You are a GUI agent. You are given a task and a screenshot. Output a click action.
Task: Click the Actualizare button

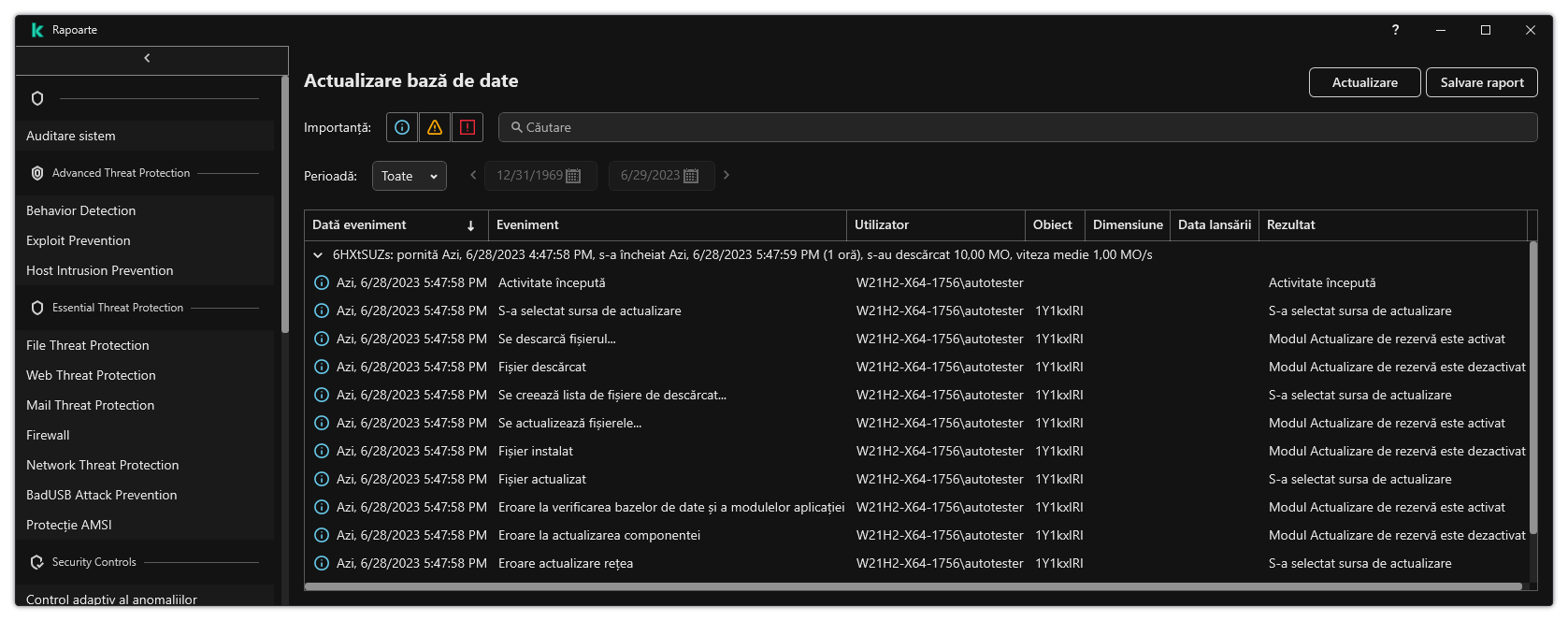tap(1364, 82)
